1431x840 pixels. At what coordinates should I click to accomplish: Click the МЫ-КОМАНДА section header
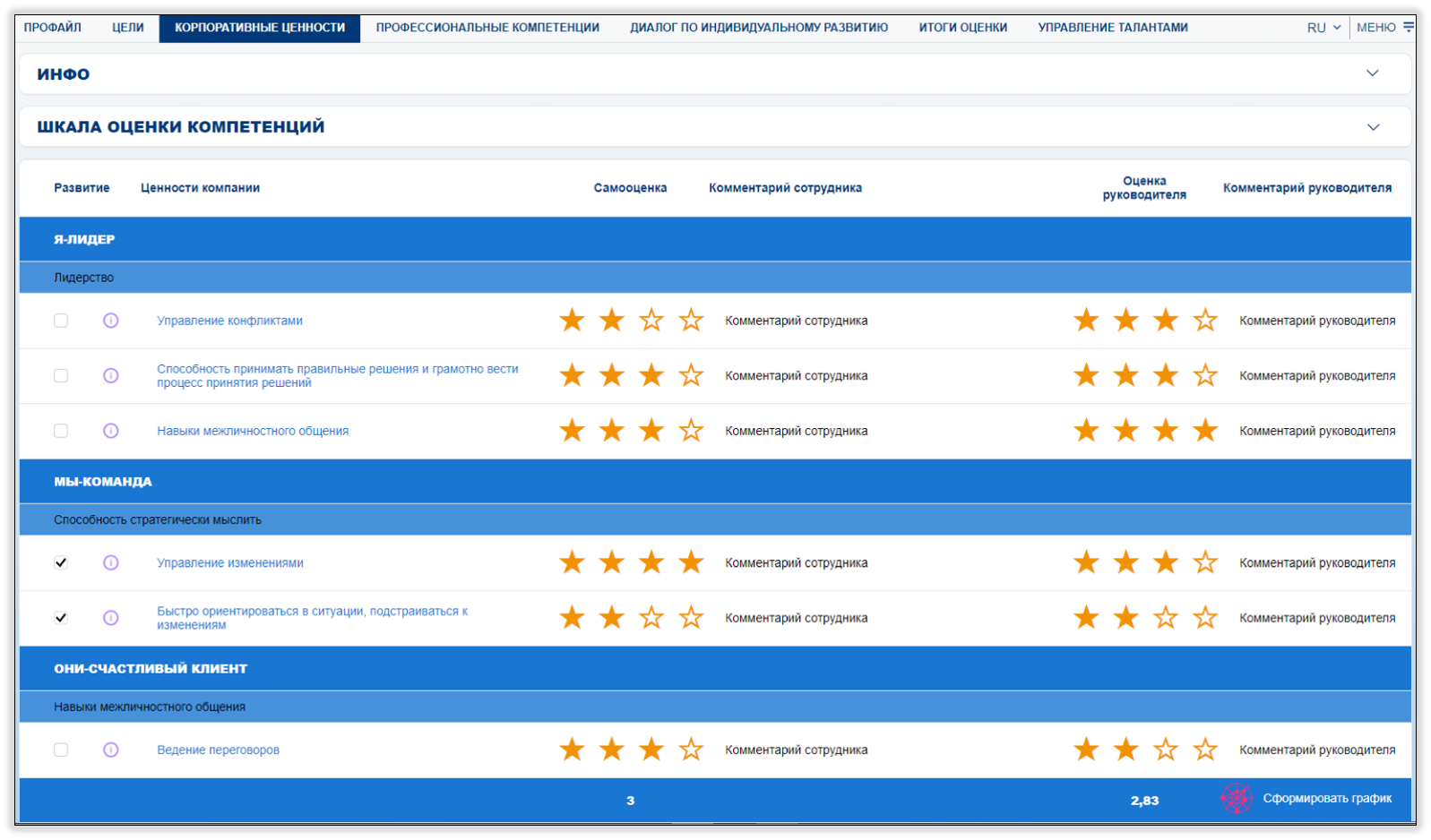point(715,481)
